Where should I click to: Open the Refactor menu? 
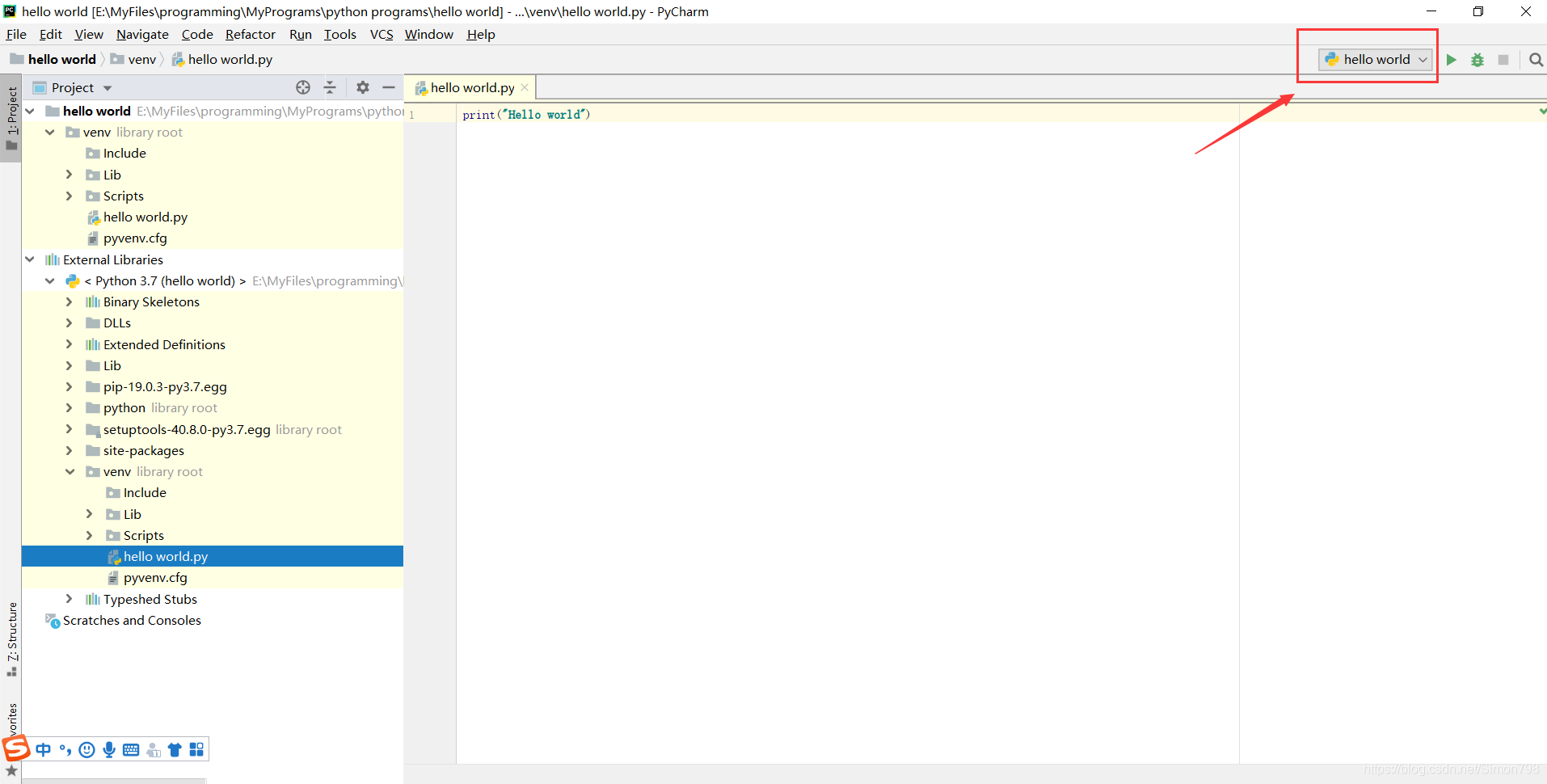(250, 34)
